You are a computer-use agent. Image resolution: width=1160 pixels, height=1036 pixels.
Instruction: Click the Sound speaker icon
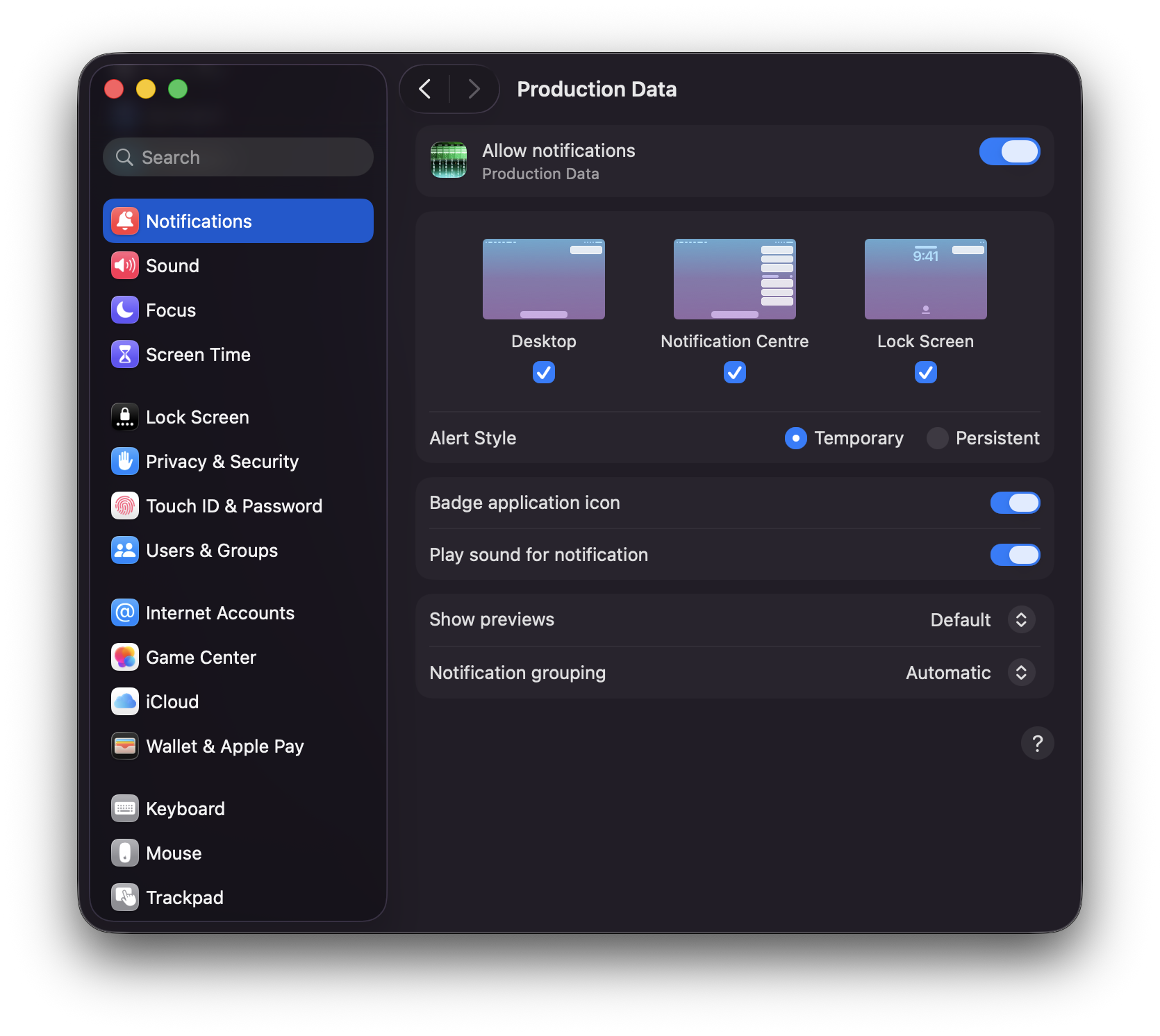(x=125, y=265)
